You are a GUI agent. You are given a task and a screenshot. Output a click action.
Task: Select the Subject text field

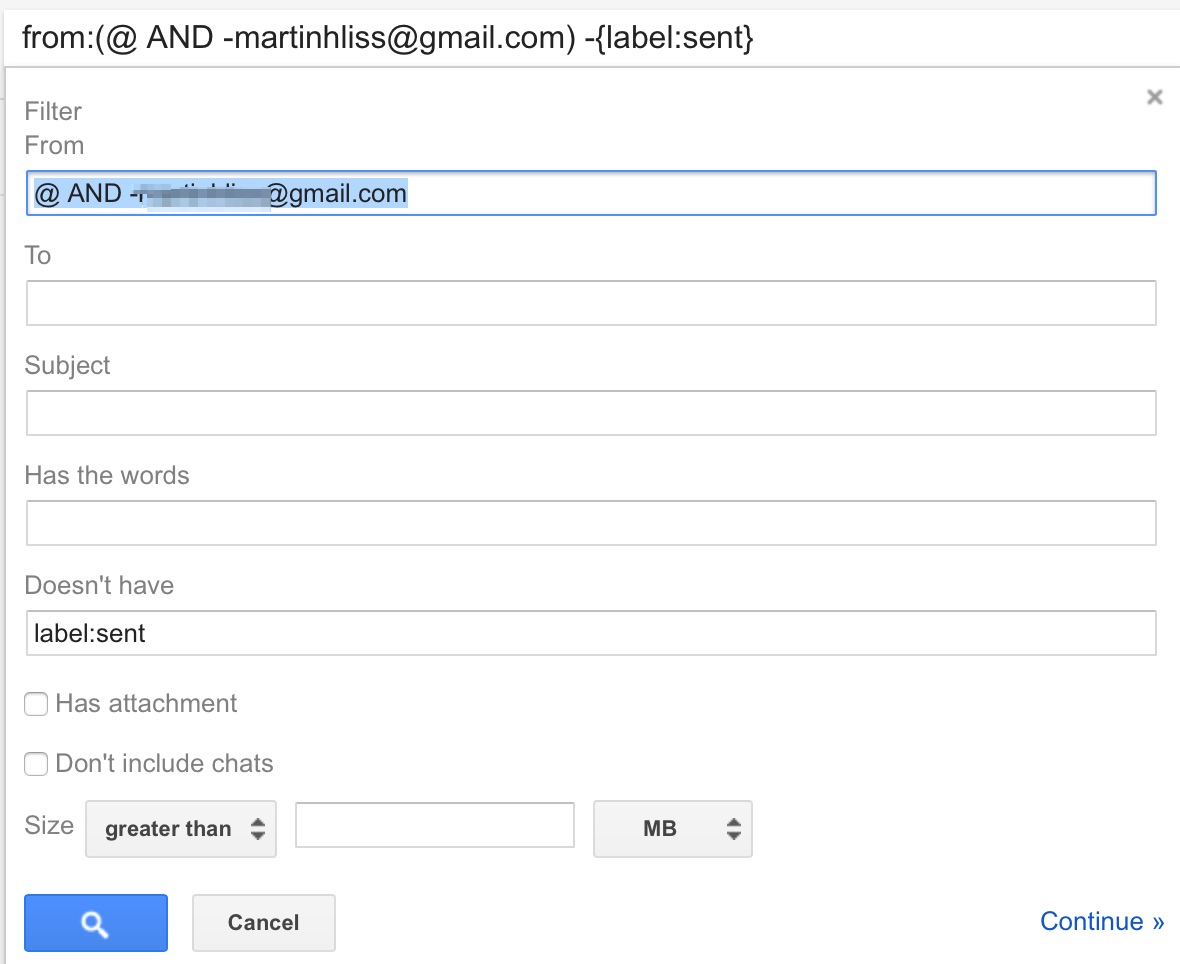(x=591, y=413)
